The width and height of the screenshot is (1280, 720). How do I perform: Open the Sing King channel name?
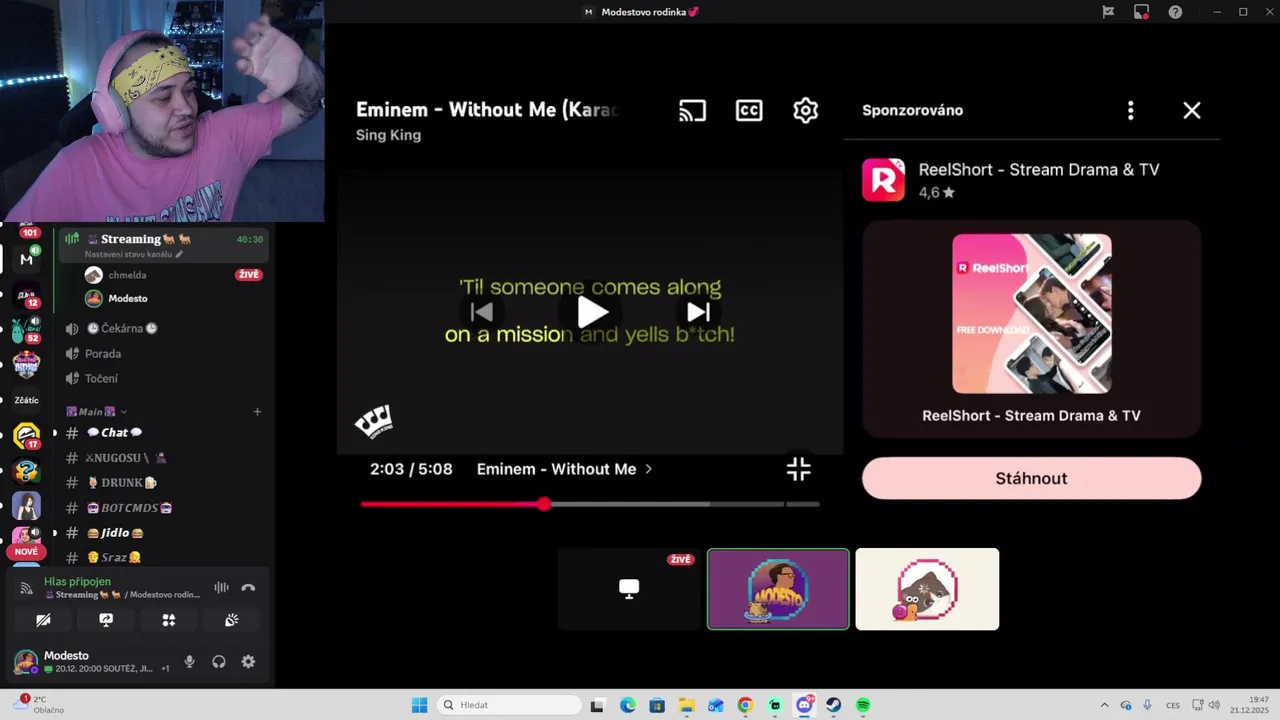(x=388, y=135)
